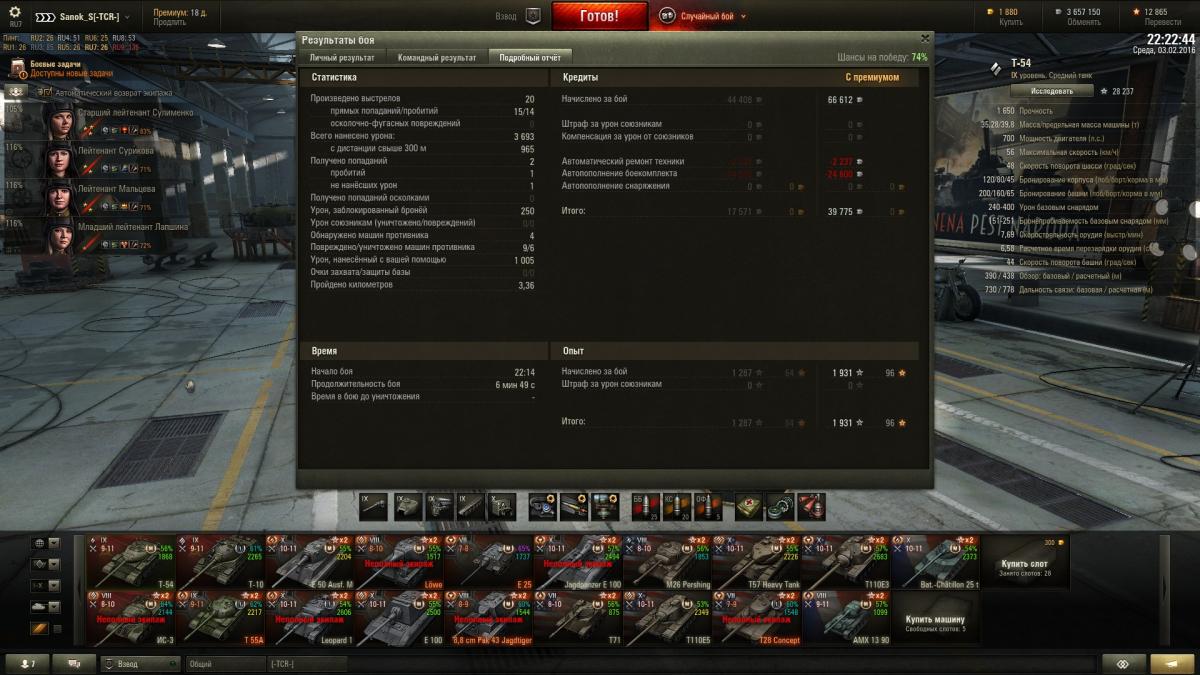Click the КС HEAT shell slot
The width and height of the screenshot is (1200, 675).
coord(677,506)
